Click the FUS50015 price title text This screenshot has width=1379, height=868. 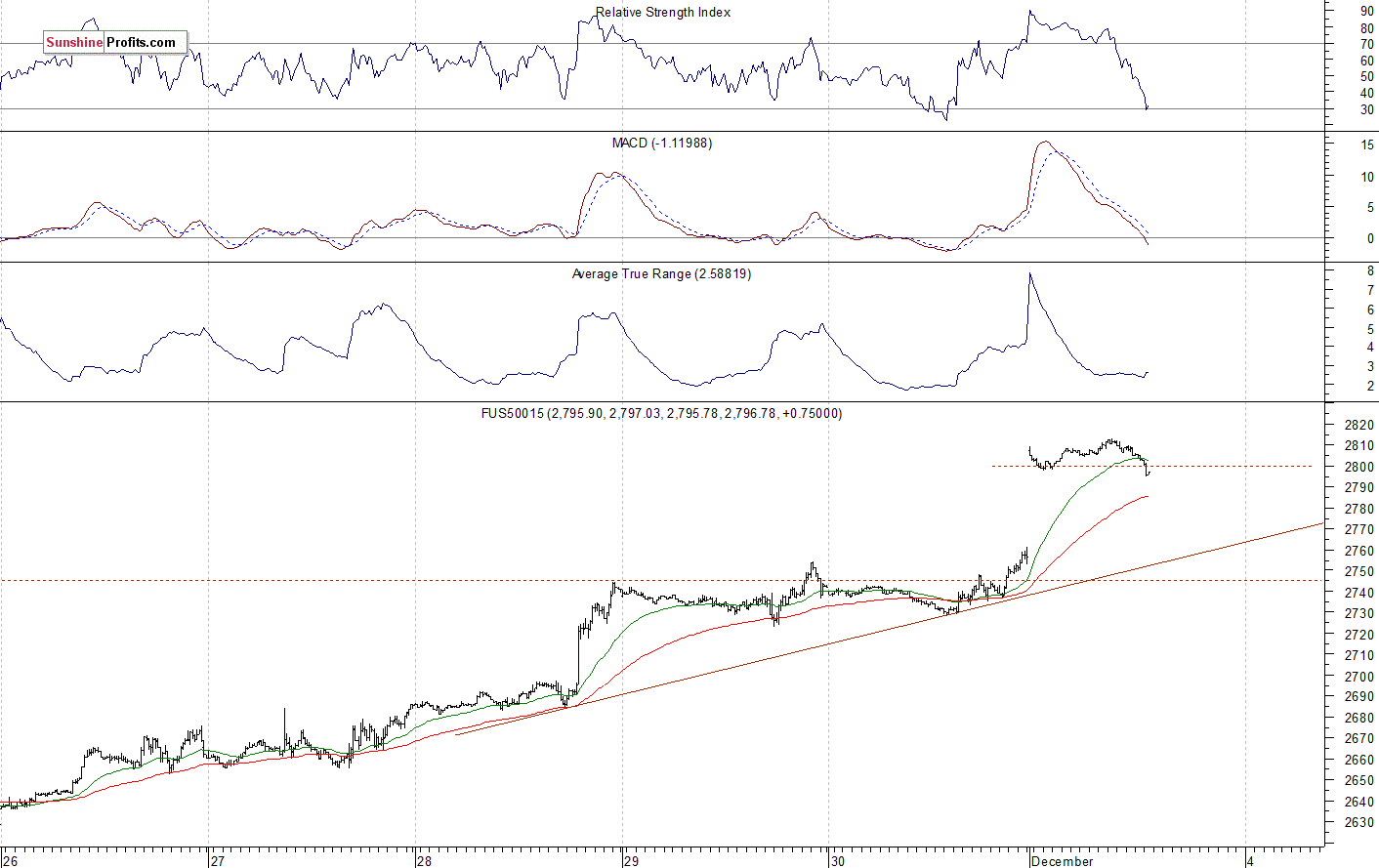tap(661, 414)
